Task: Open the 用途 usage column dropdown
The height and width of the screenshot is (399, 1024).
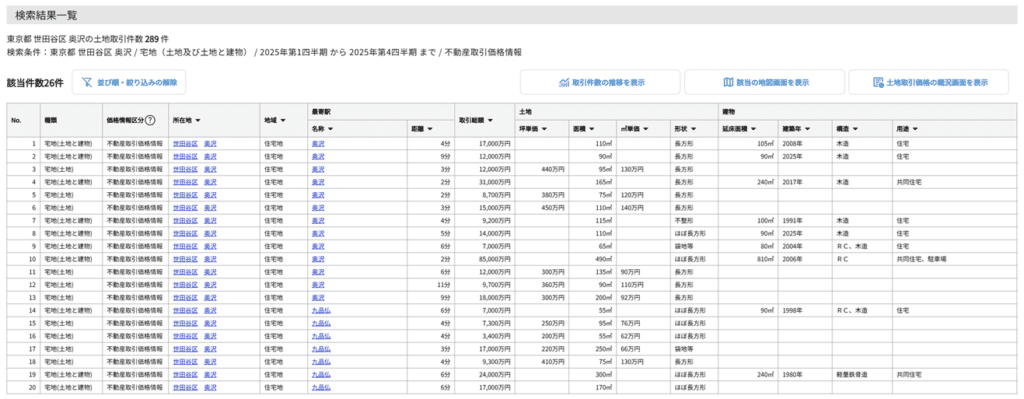Action: pos(915,129)
